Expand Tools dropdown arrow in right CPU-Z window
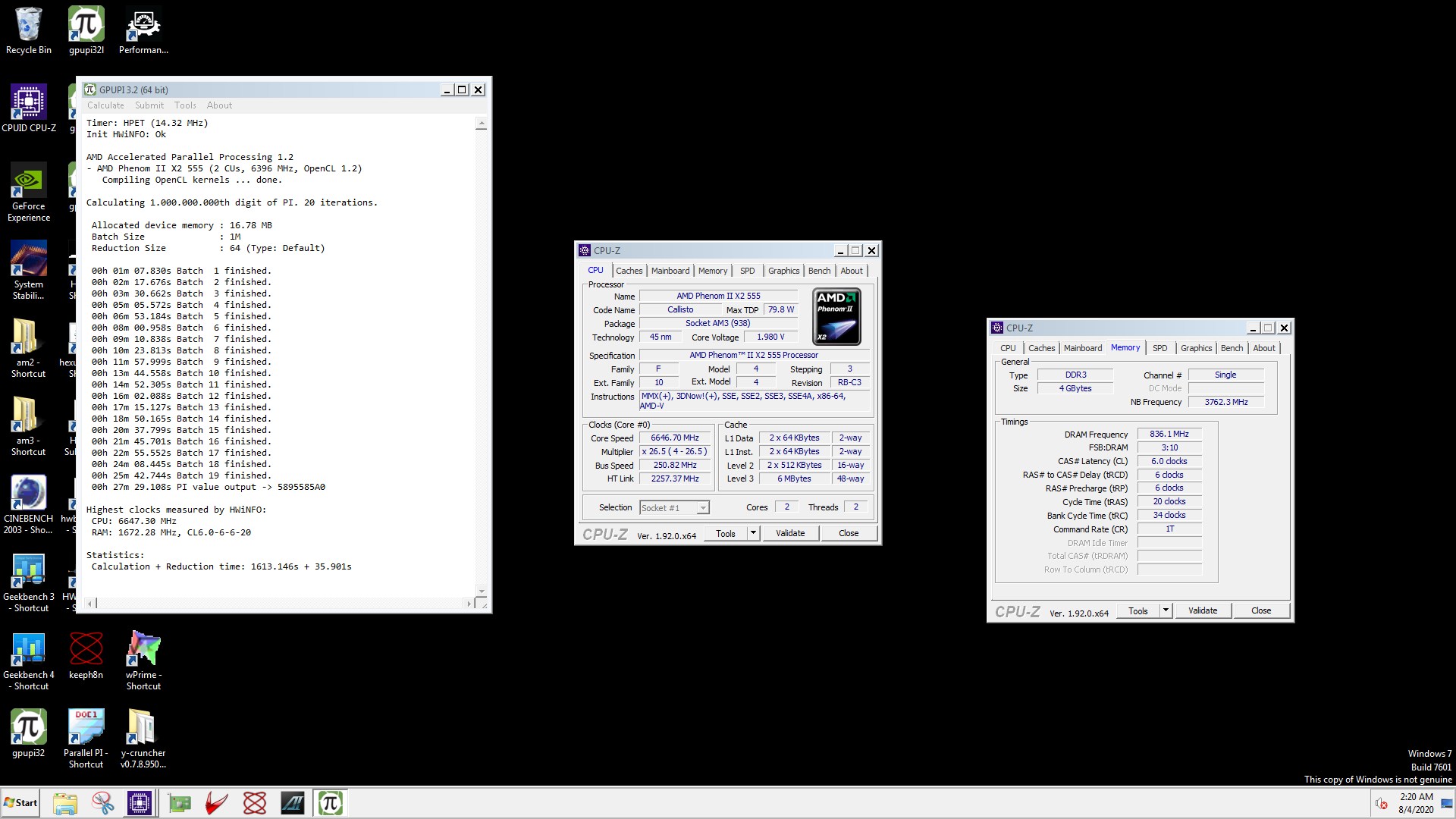Image resolution: width=1456 pixels, height=819 pixels. 1166,610
